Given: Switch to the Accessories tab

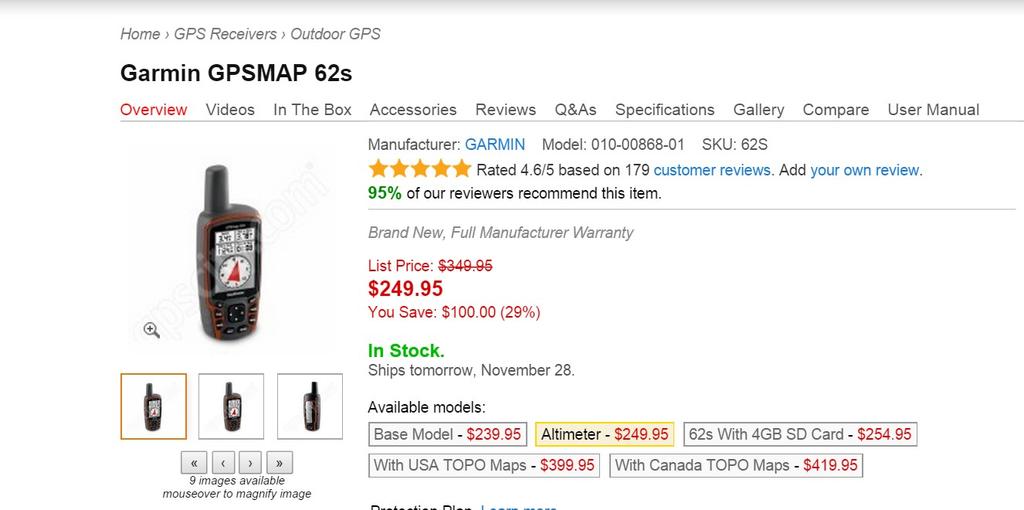Looking at the screenshot, I should [x=413, y=110].
